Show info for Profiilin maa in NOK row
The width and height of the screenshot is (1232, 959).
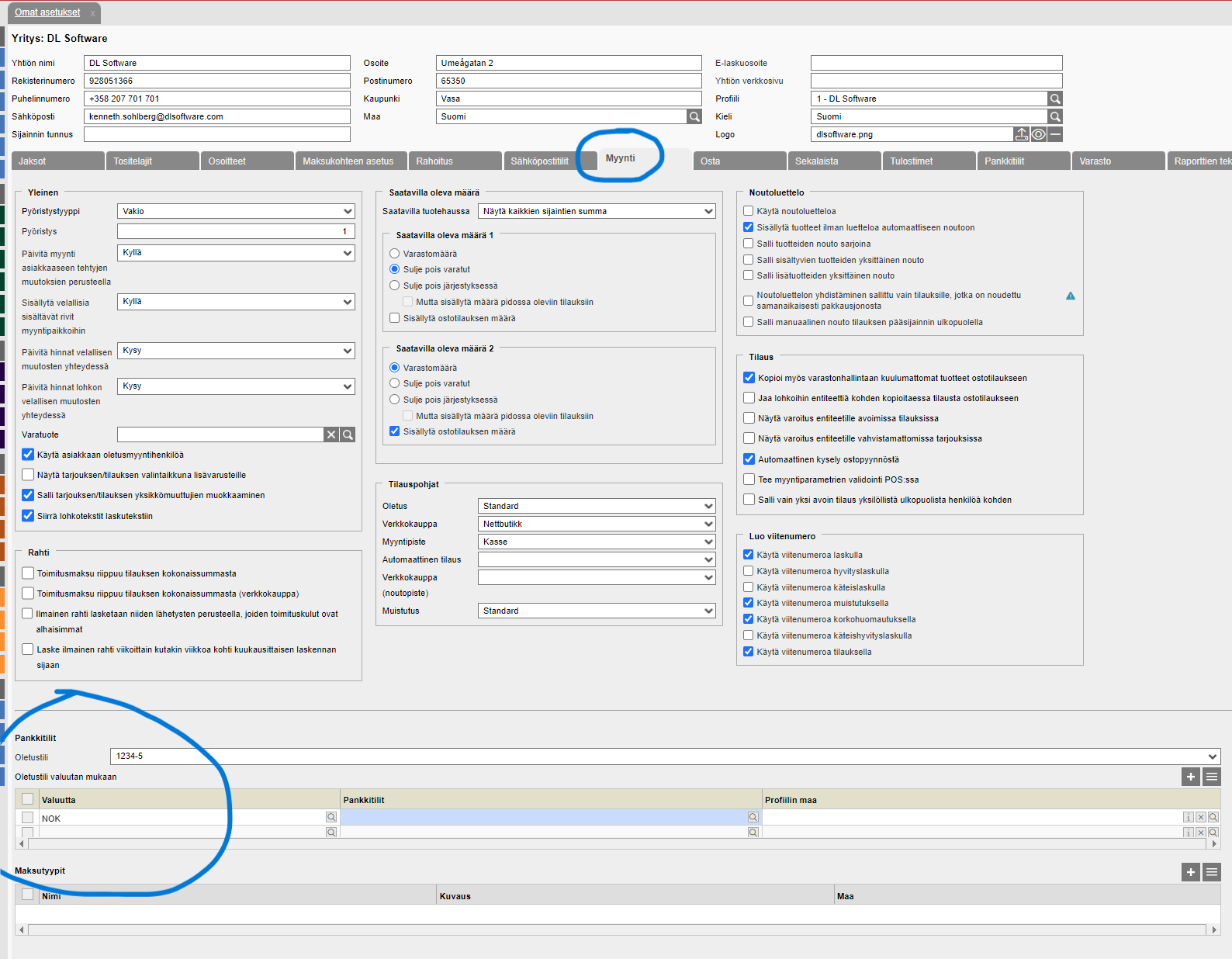coord(1188,817)
